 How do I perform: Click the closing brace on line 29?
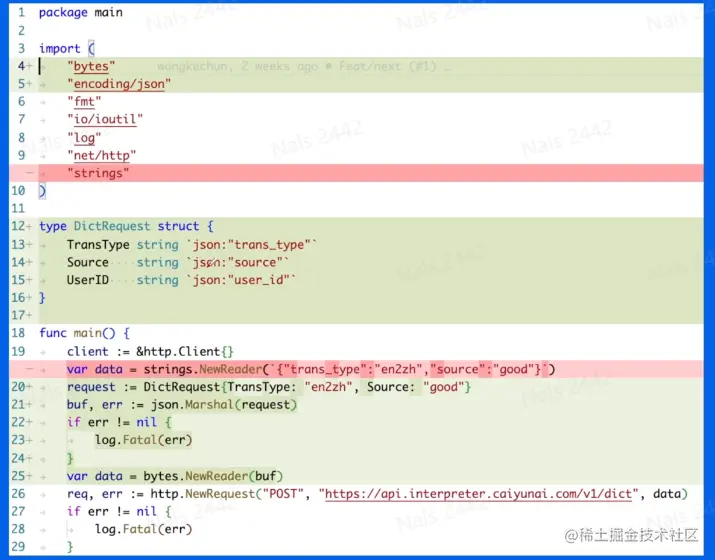(70, 547)
